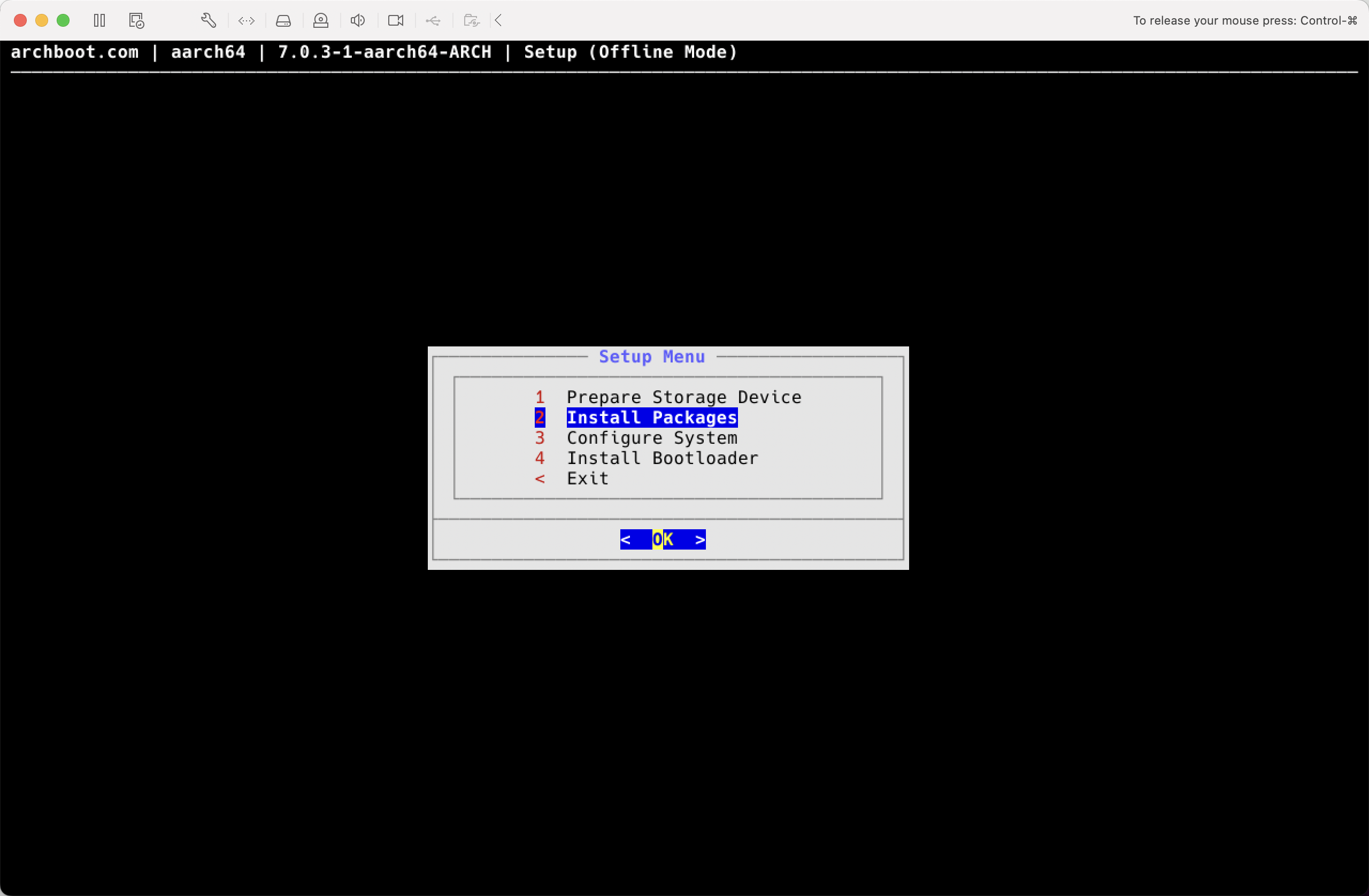The width and height of the screenshot is (1369, 896).
Task: Click the hard disk drive icon
Action: point(283,21)
